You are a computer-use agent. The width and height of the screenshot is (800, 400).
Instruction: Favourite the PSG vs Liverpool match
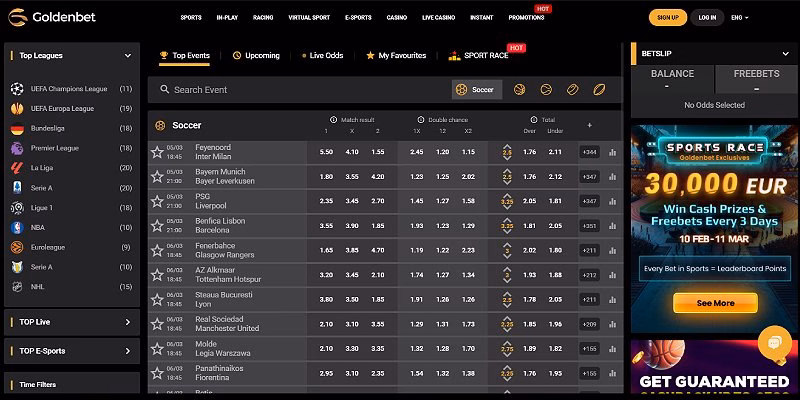(157, 201)
